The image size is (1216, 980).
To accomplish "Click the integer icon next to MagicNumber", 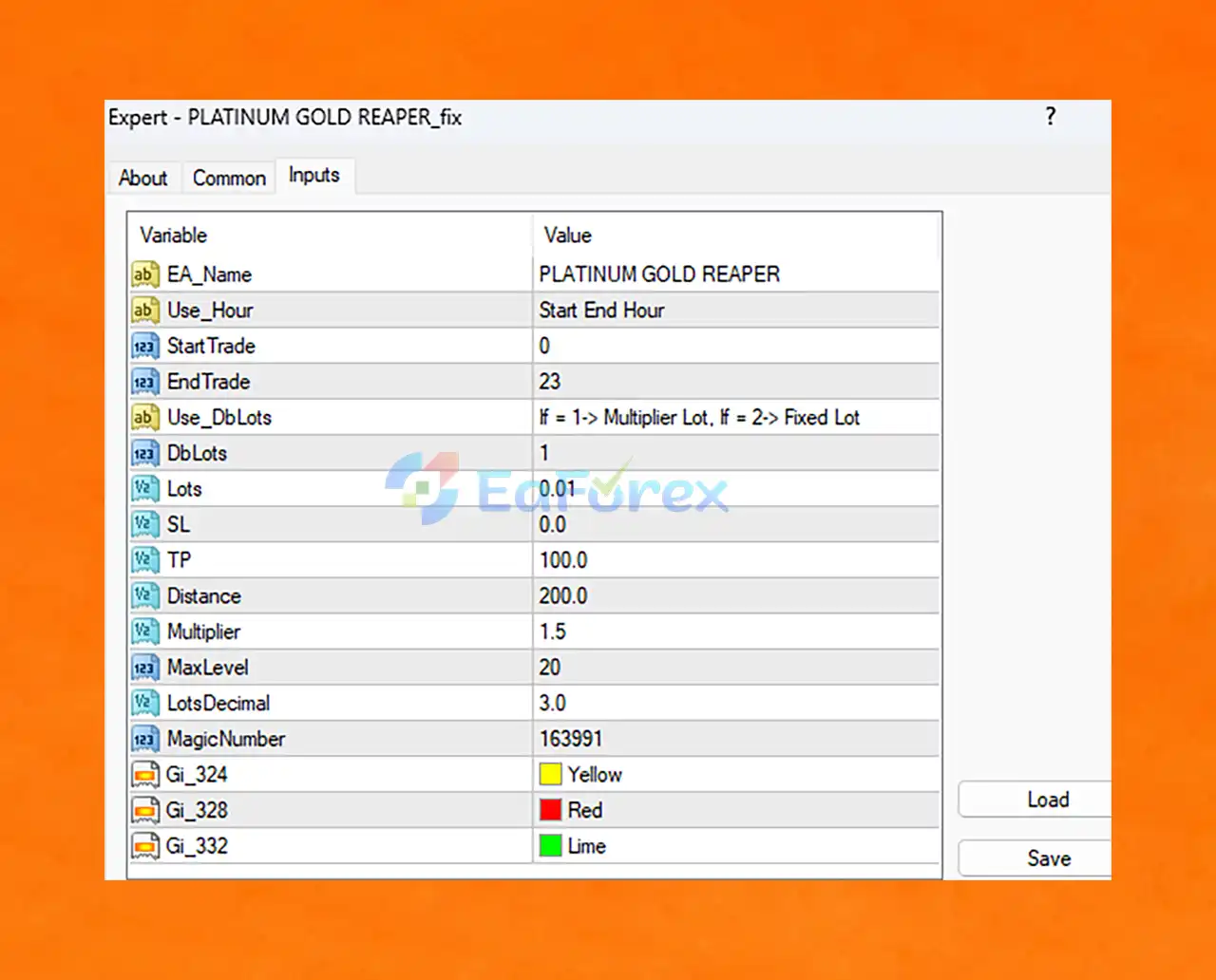I will (x=144, y=739).
